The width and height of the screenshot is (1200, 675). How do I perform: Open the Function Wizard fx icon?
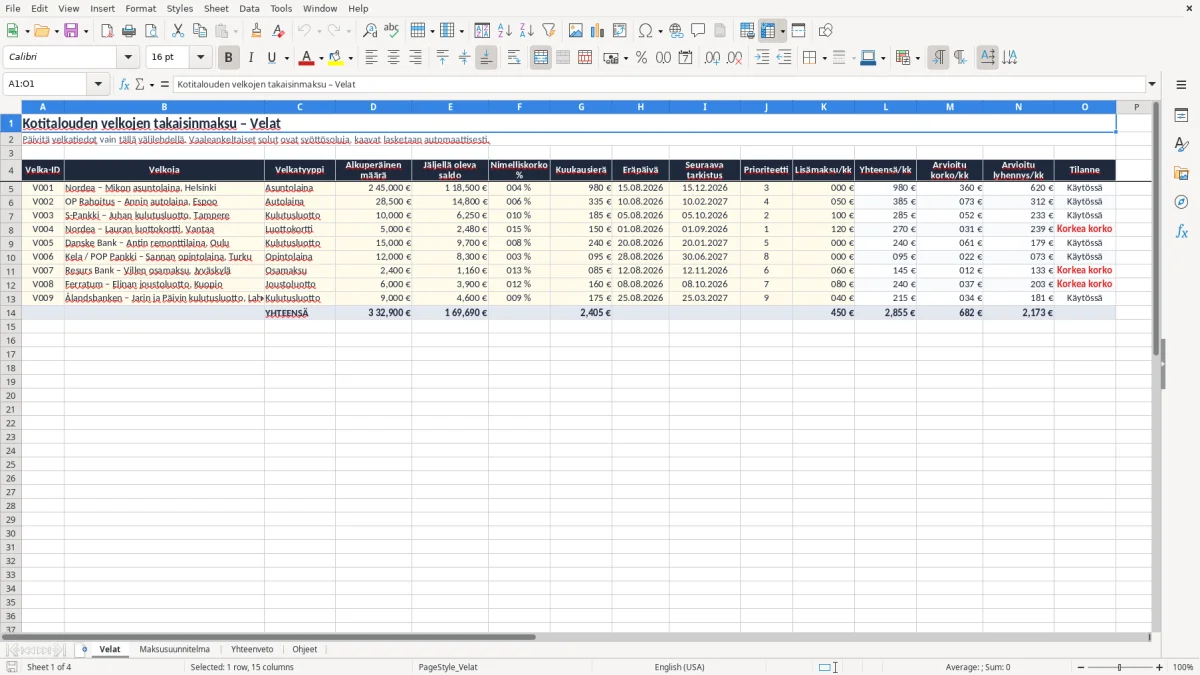tap(125, 84)
